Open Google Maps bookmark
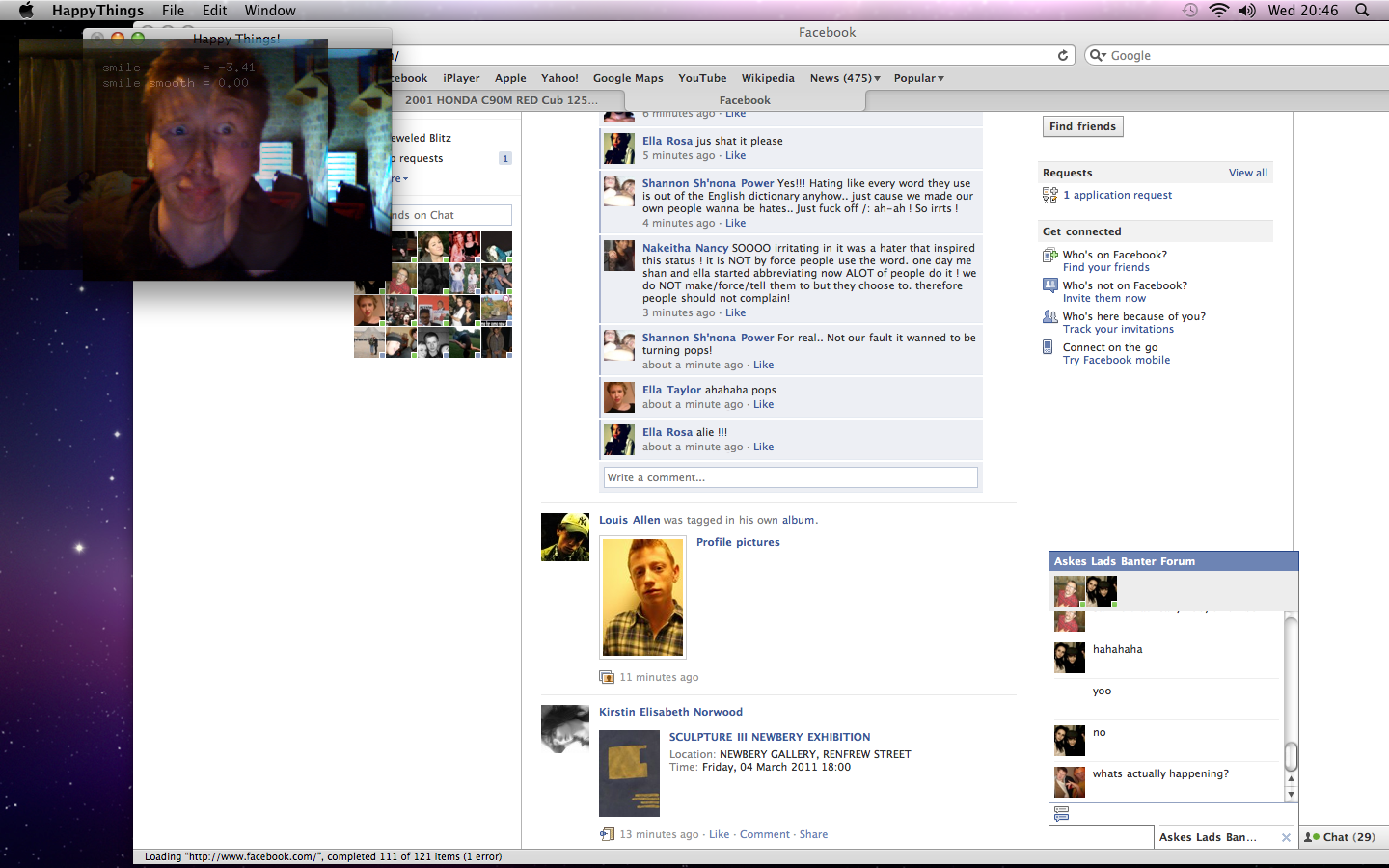This screenshot has height=868, width=1389. 628,78
